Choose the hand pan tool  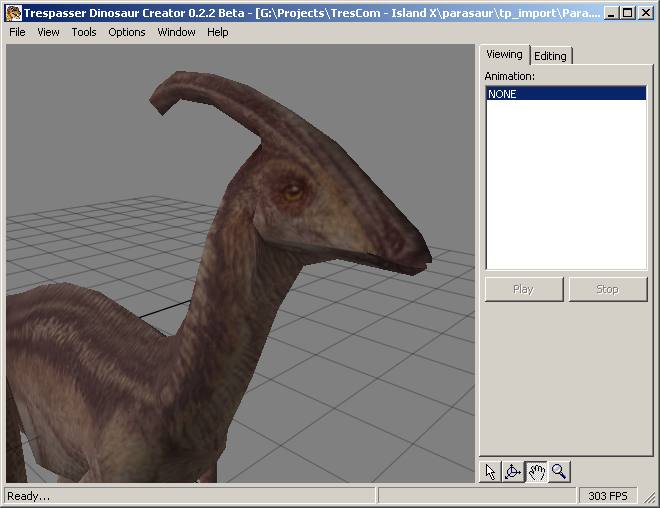(x=536, y=472)
